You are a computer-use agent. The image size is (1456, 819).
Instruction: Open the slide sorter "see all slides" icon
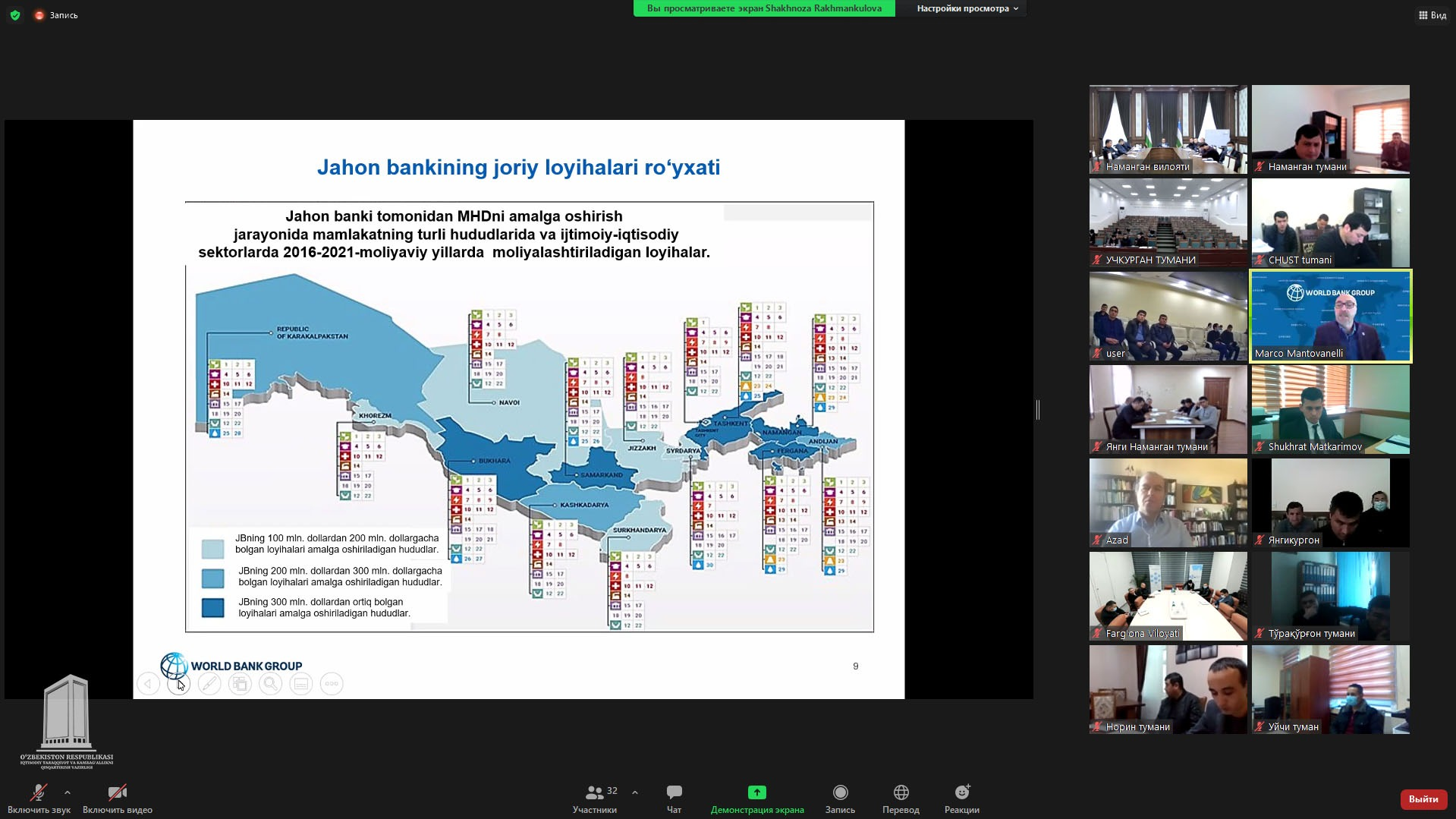240,684
